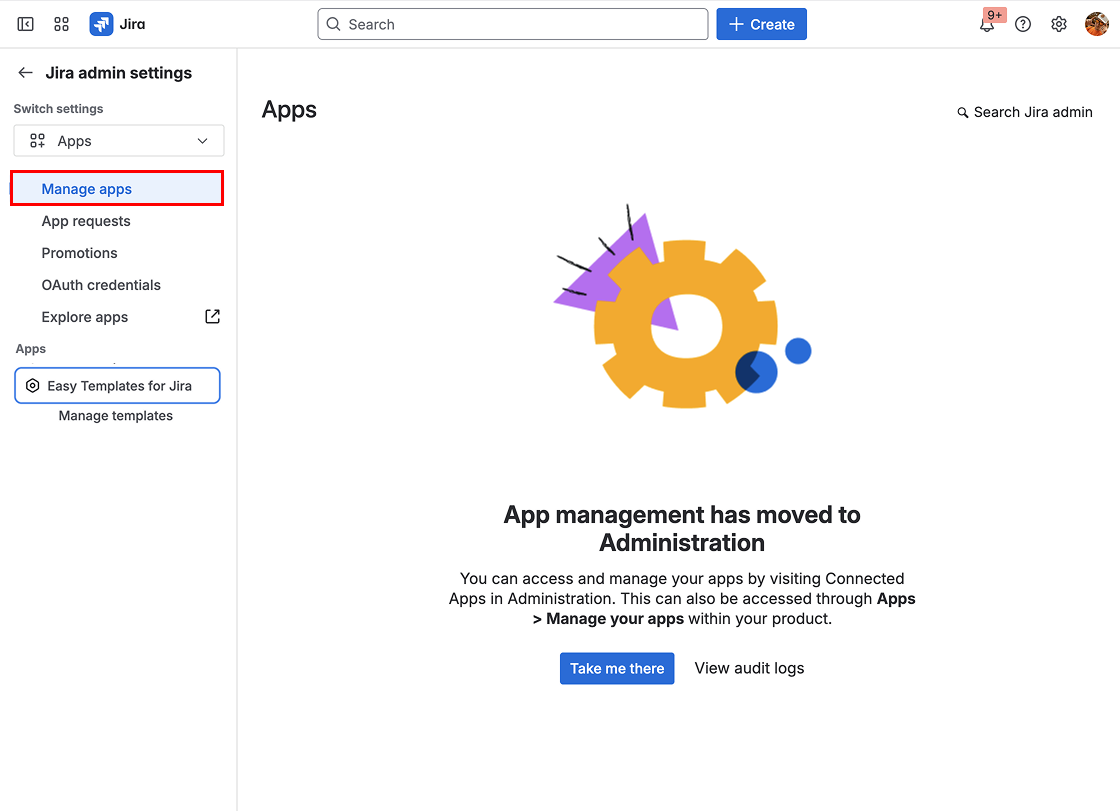Open the Apps switch settings dropdown
This screenshot has height=811, width=1120.
click(117, 140)
